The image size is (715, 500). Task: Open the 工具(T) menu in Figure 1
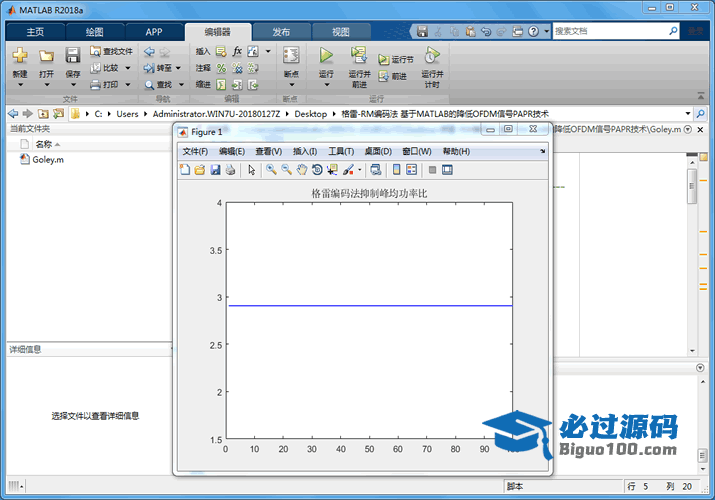341,151
